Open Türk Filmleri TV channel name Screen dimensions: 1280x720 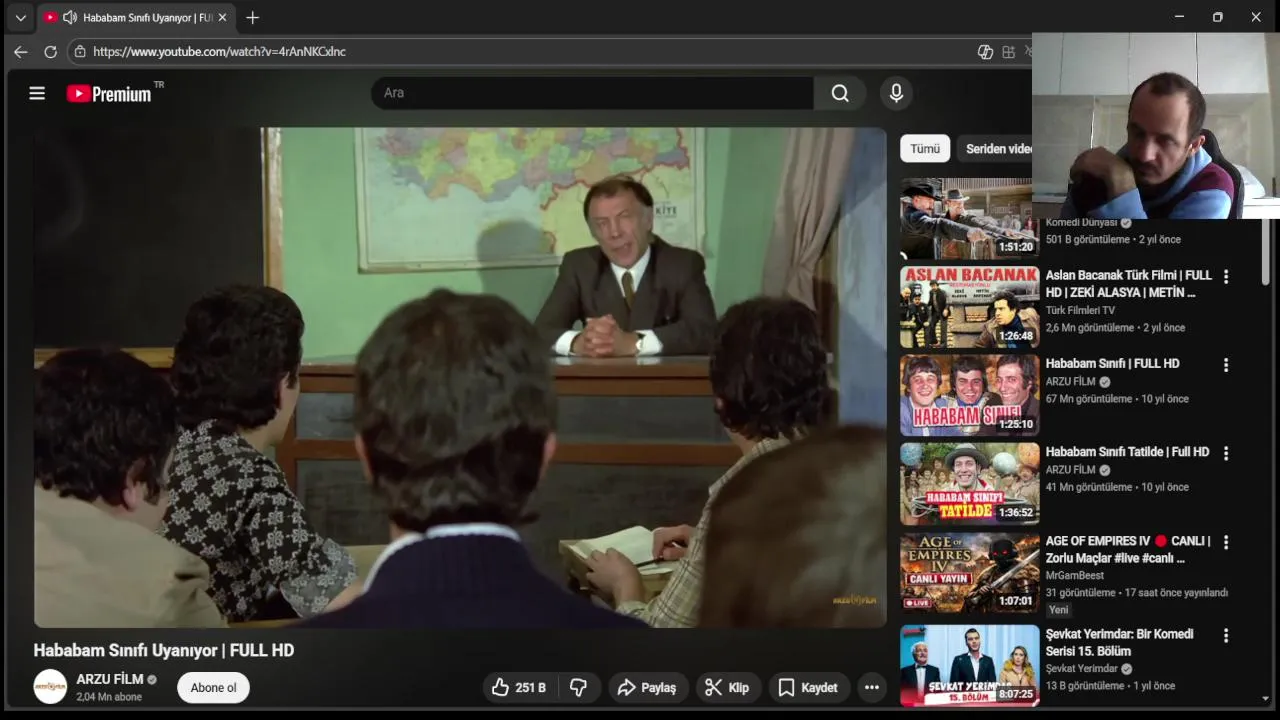tap(1080, 310)
